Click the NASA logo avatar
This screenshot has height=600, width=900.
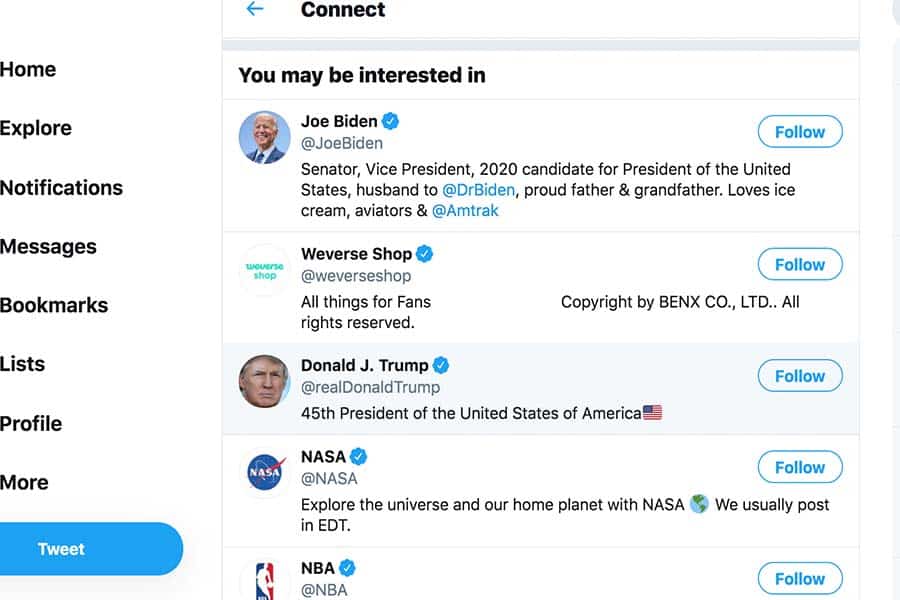click(263, 472)
